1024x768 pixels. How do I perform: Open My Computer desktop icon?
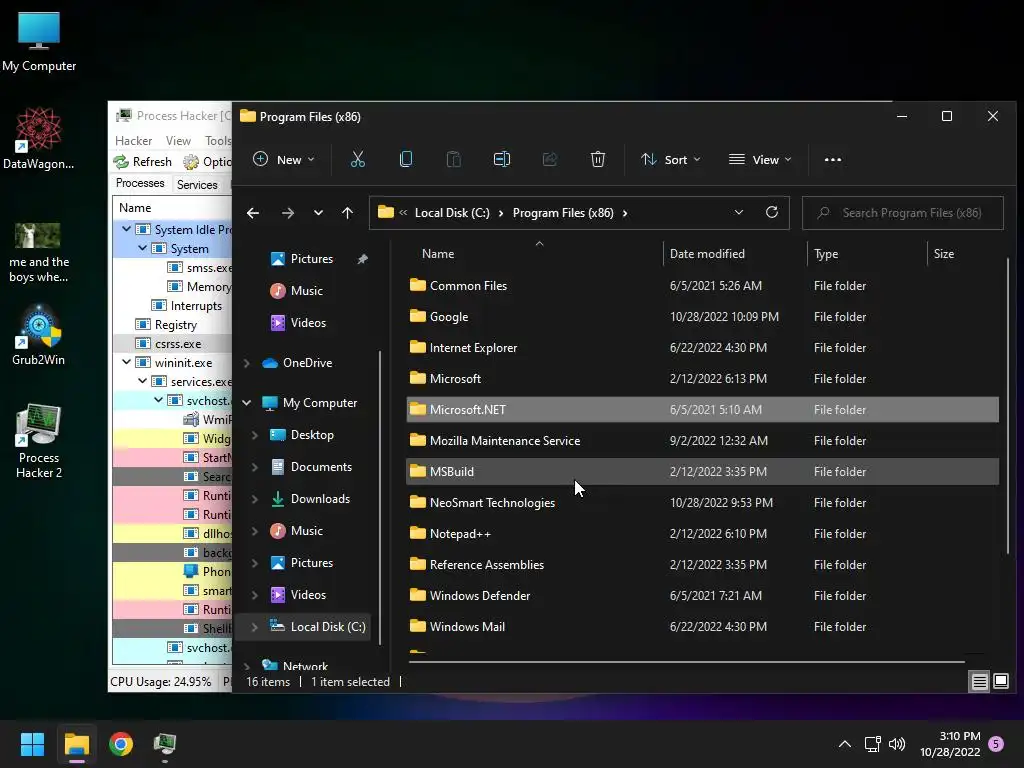coord(39,41)
